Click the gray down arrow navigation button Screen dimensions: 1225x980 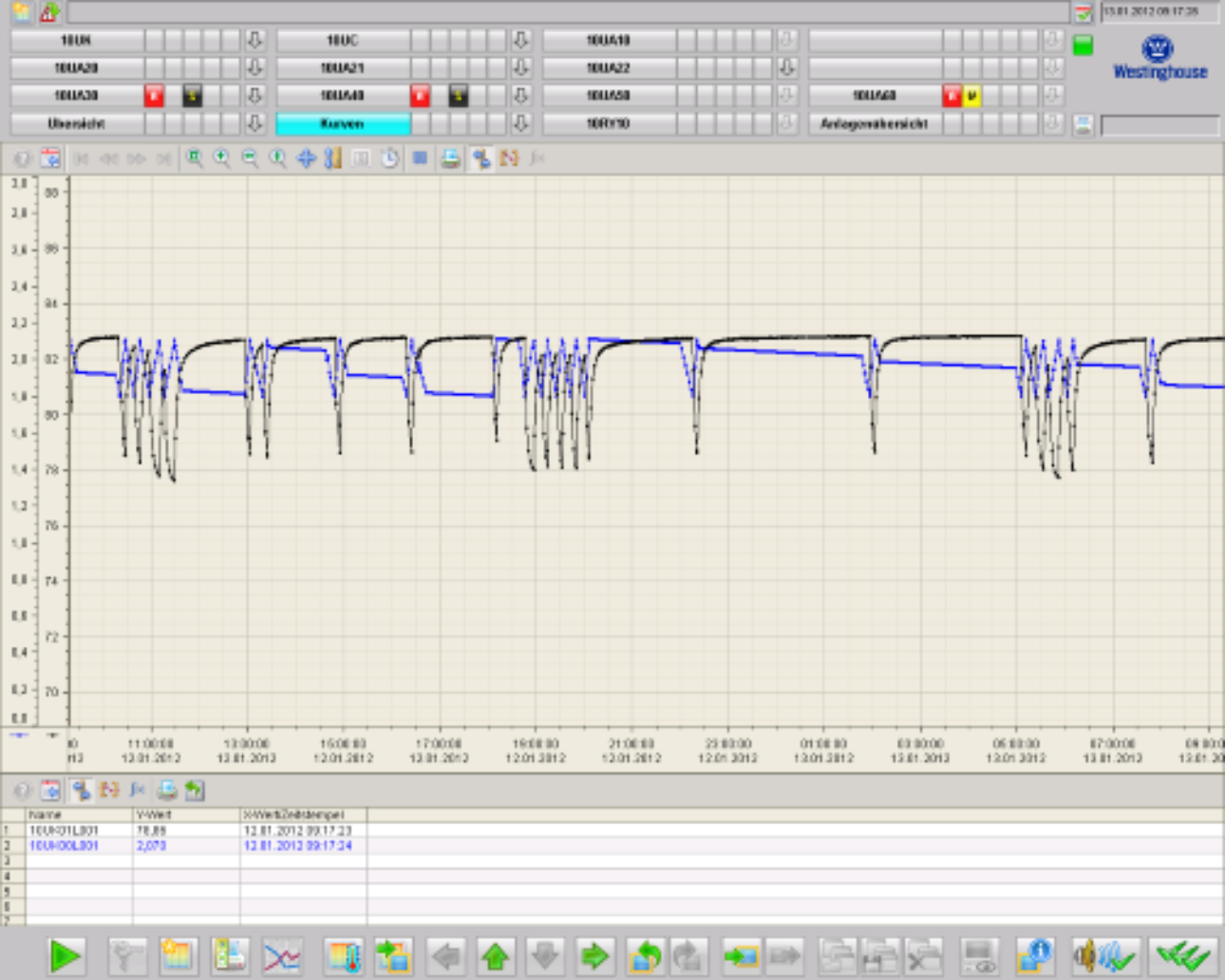point(545,955)
